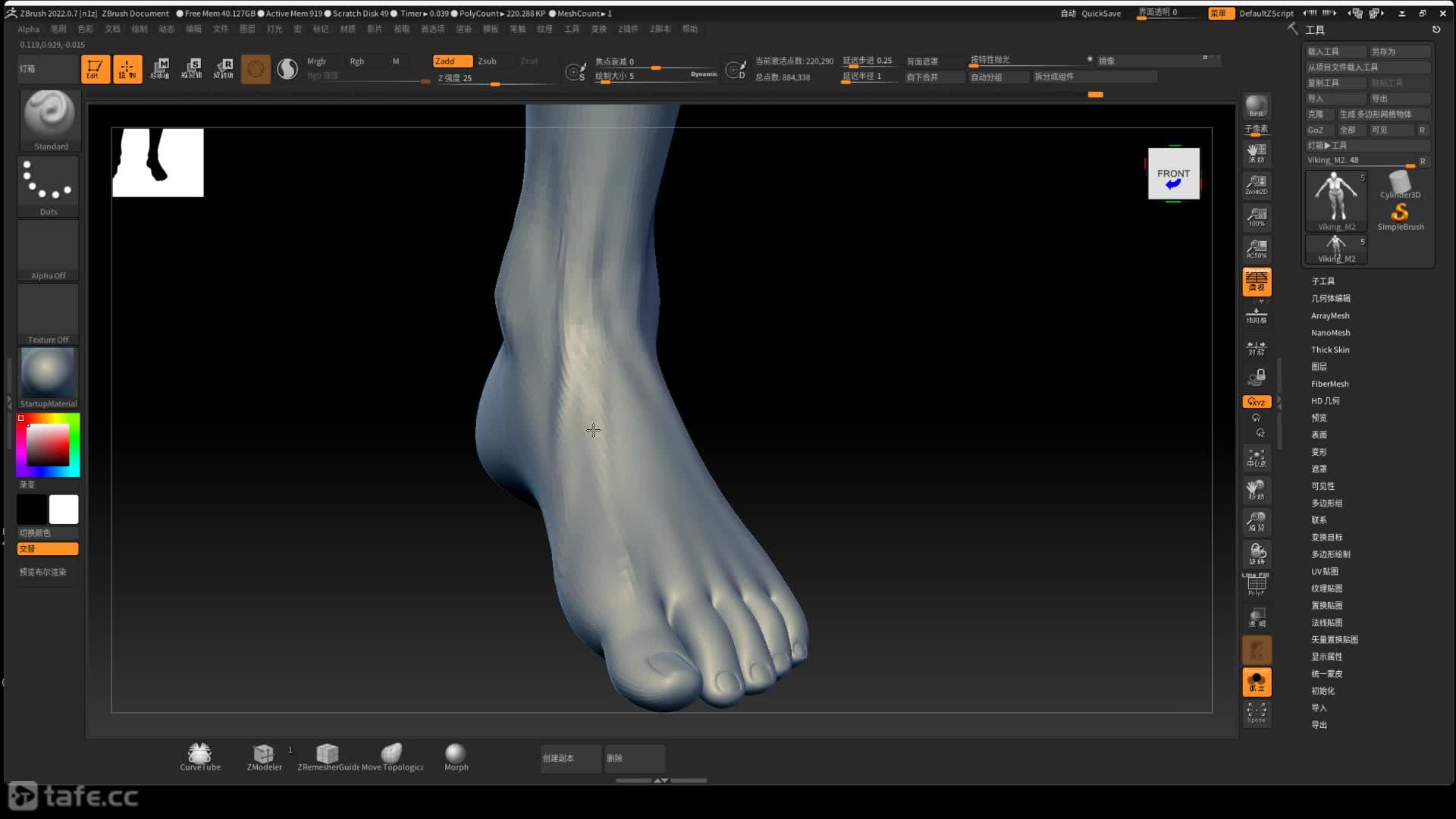
Task: Open the Z脚本 (ZScript) menu
Action: pyautogui.click(x=660, y=30)
